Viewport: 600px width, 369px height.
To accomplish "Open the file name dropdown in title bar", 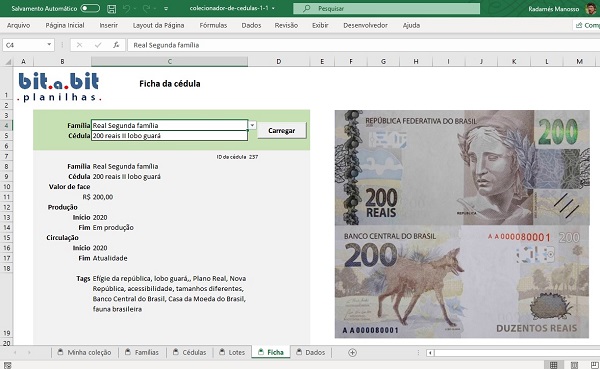I will tap(273, 8).
